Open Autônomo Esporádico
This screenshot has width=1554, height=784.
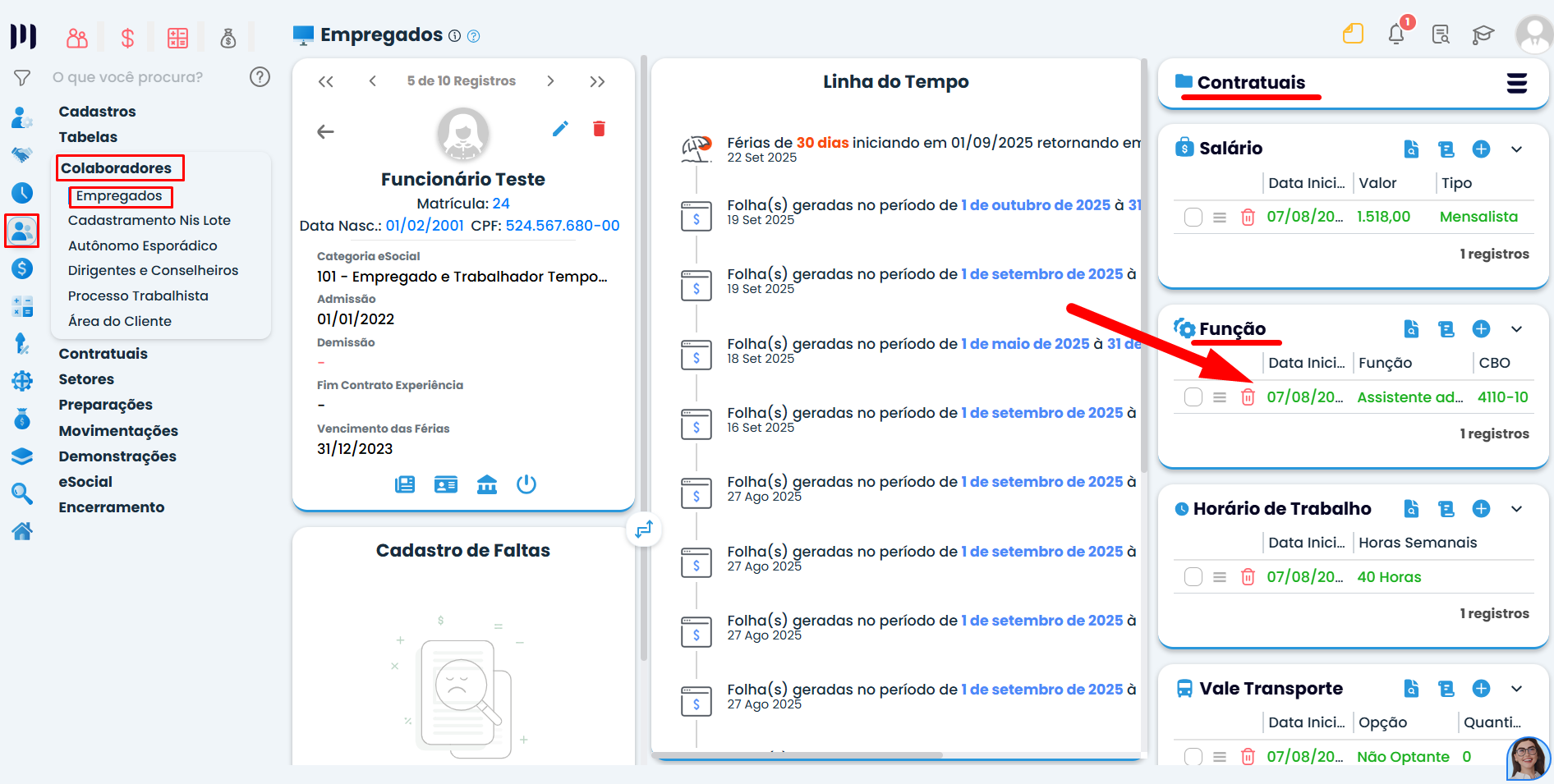(x=143, y=245)
